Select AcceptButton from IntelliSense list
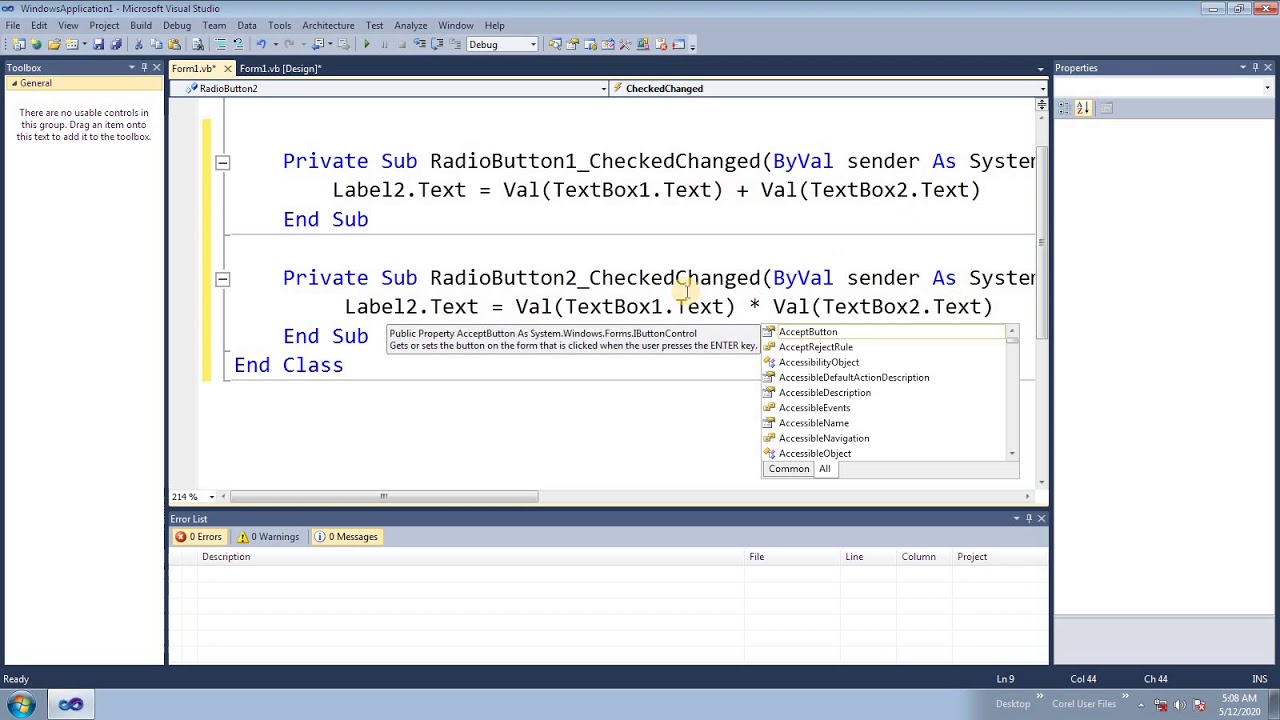 tap(808, 332)
